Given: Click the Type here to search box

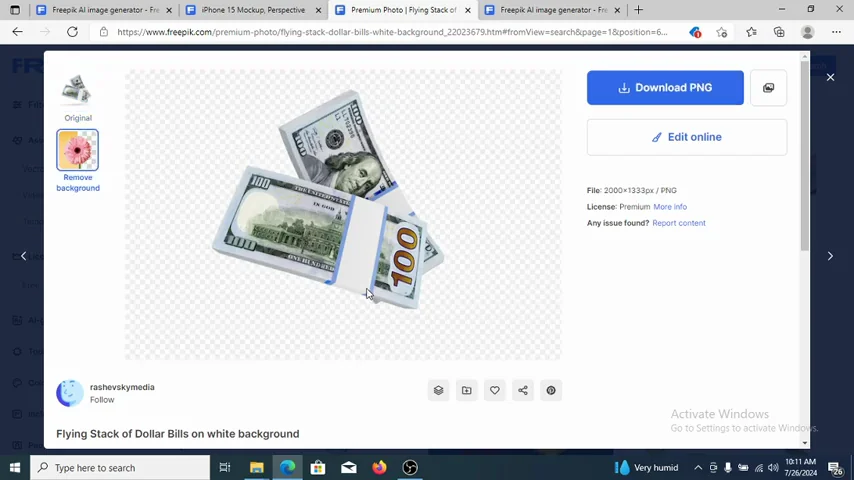Looking at the screenshot, I should (x=120, y=467).
